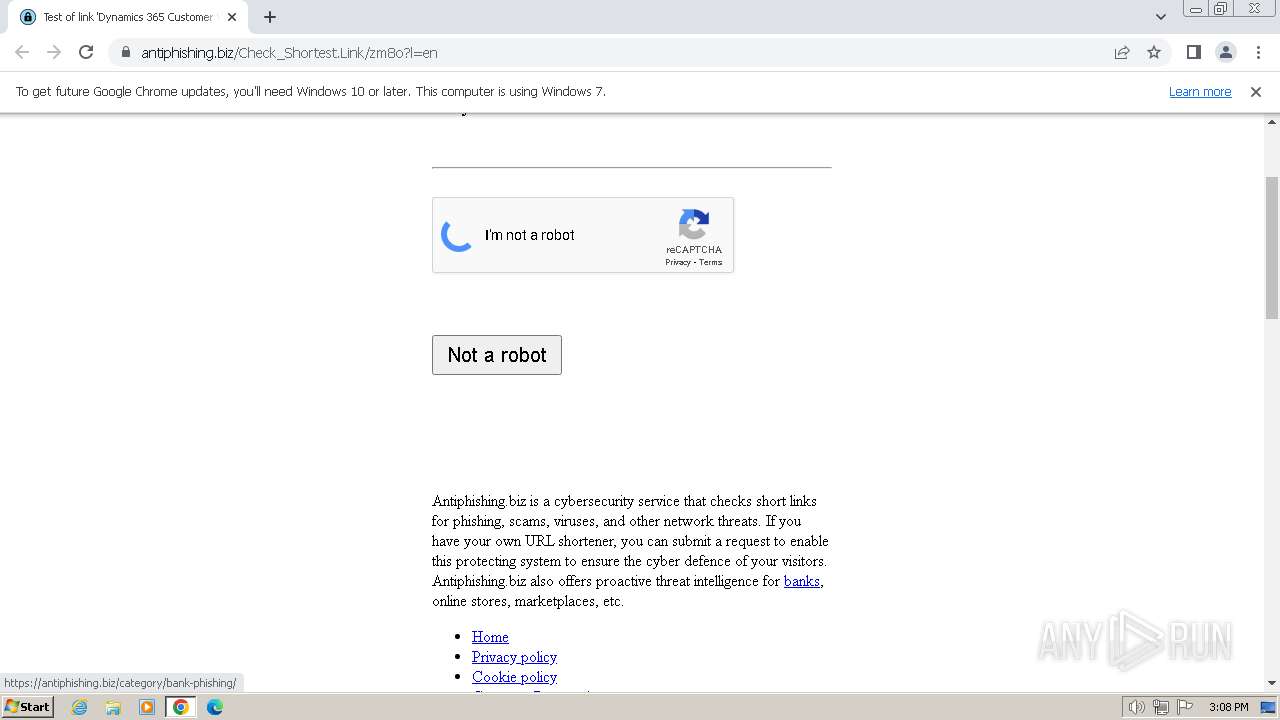Screen dimensions: 1280x720
Task: Expand the tab search chevron
Action: pyautogui.click(x=1160, y=17)
